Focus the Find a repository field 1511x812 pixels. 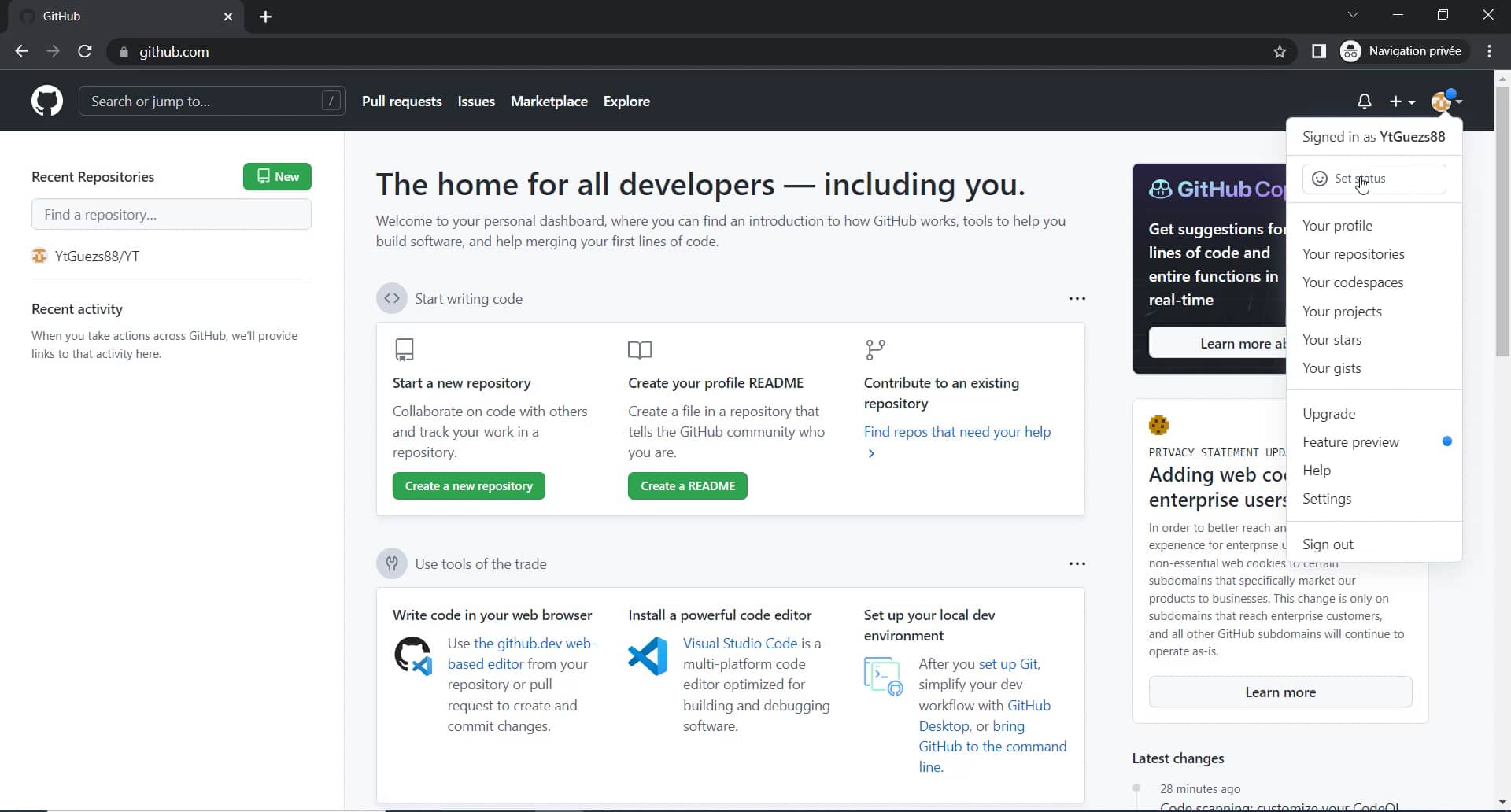[172, 214]
